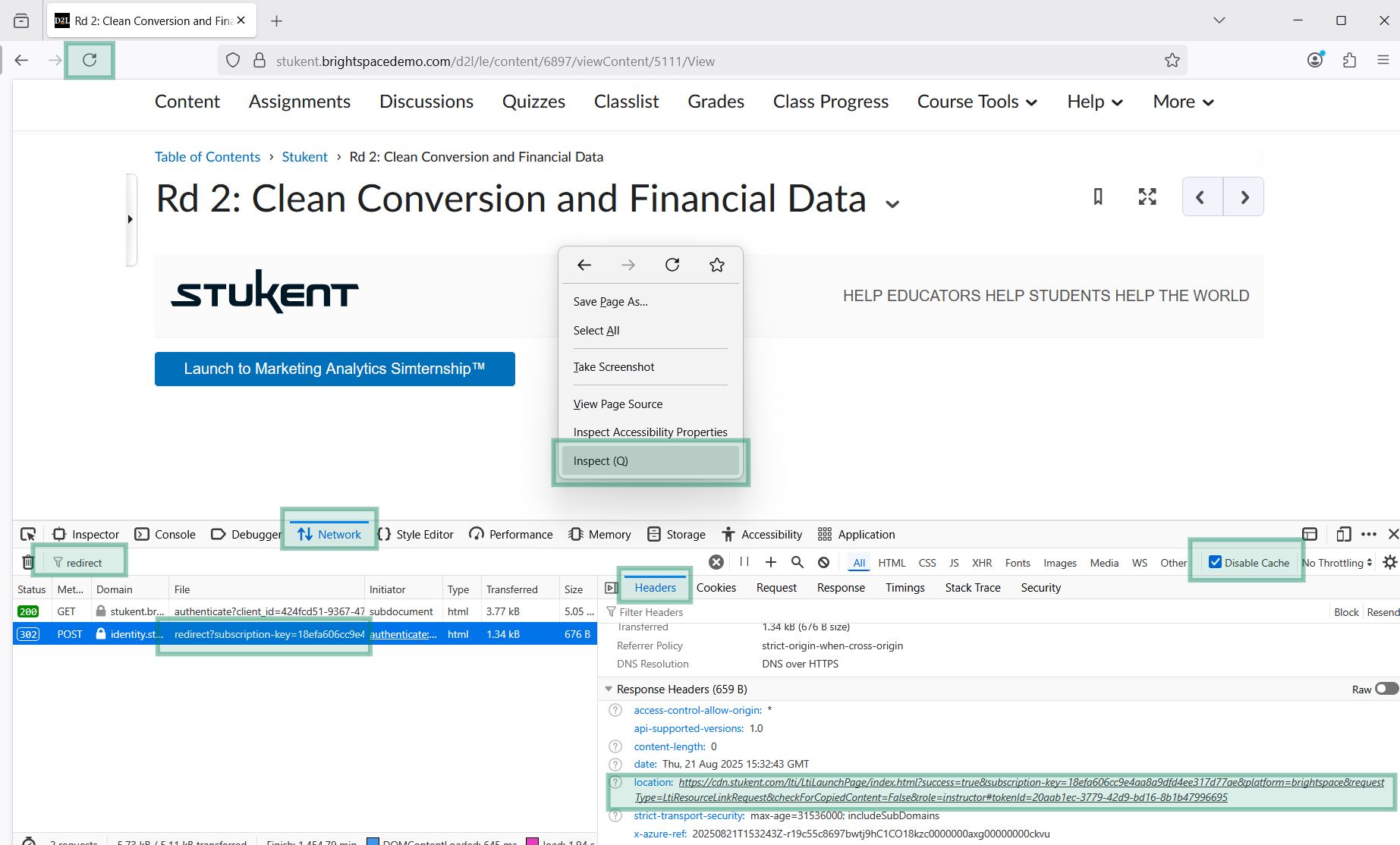This screenshot has width=1400, height=845.
Task: Toggle Raw response headers switch
Action: click(1386, 689)
